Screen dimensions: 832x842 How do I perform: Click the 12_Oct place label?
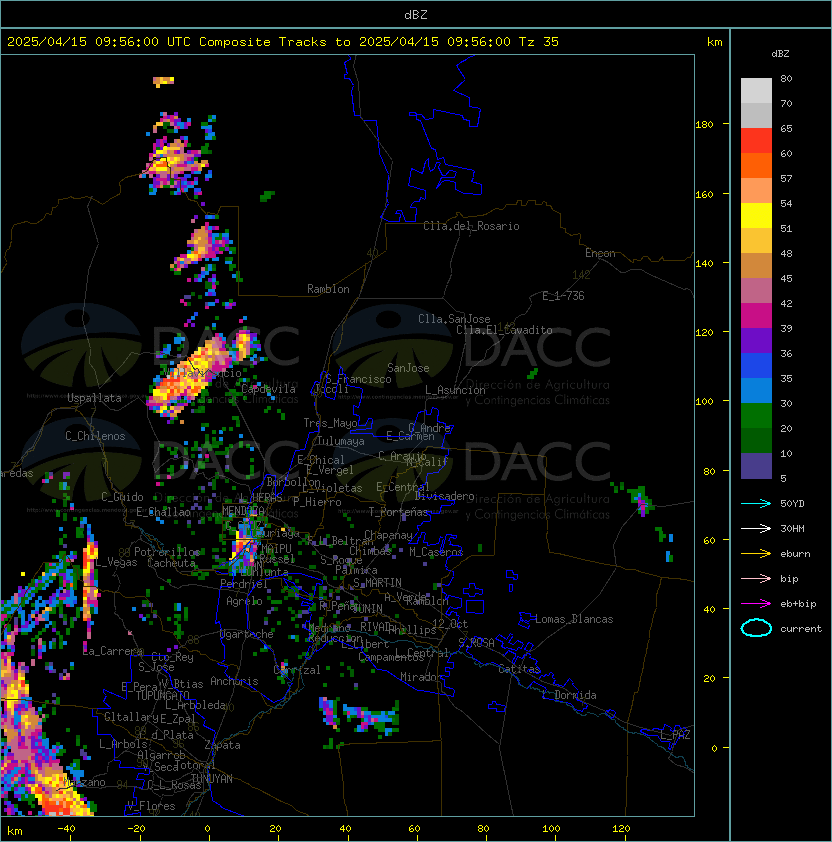(450, 624)
